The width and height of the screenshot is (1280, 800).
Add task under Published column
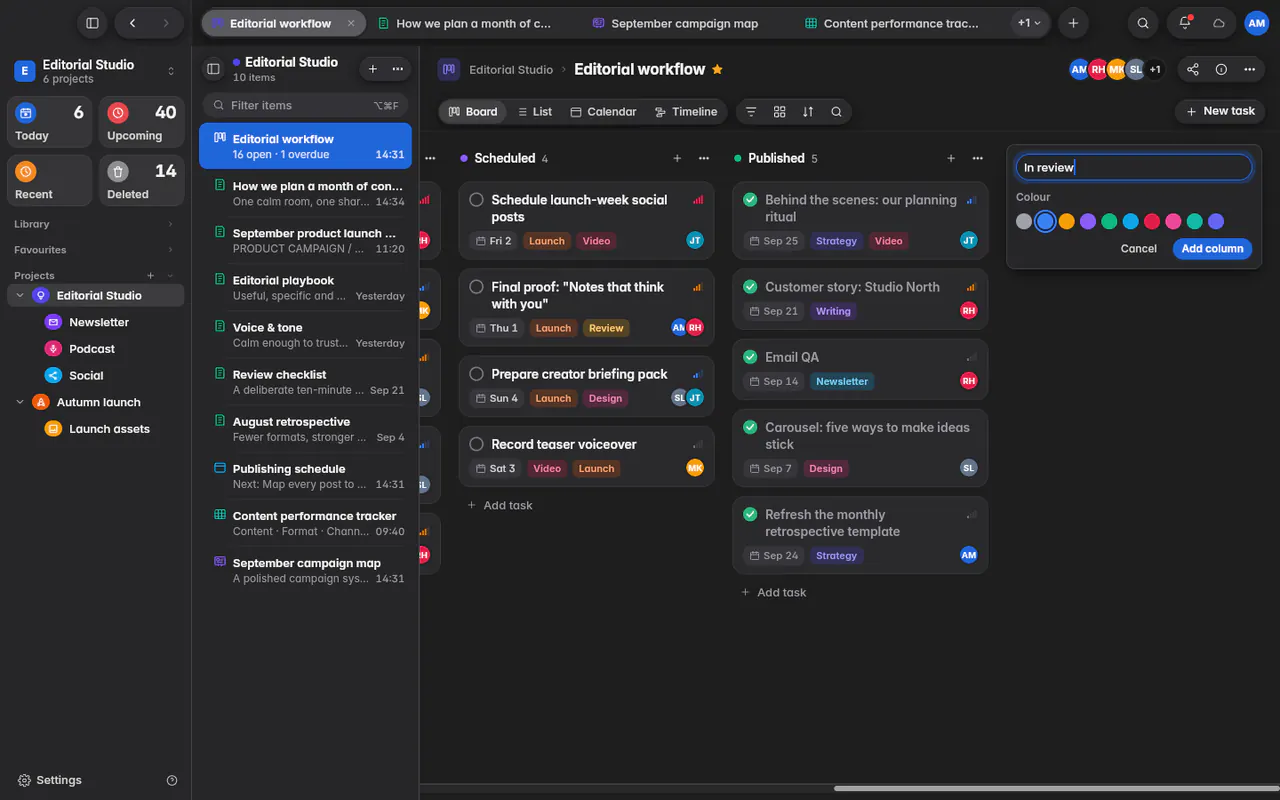tap(773, 592)
